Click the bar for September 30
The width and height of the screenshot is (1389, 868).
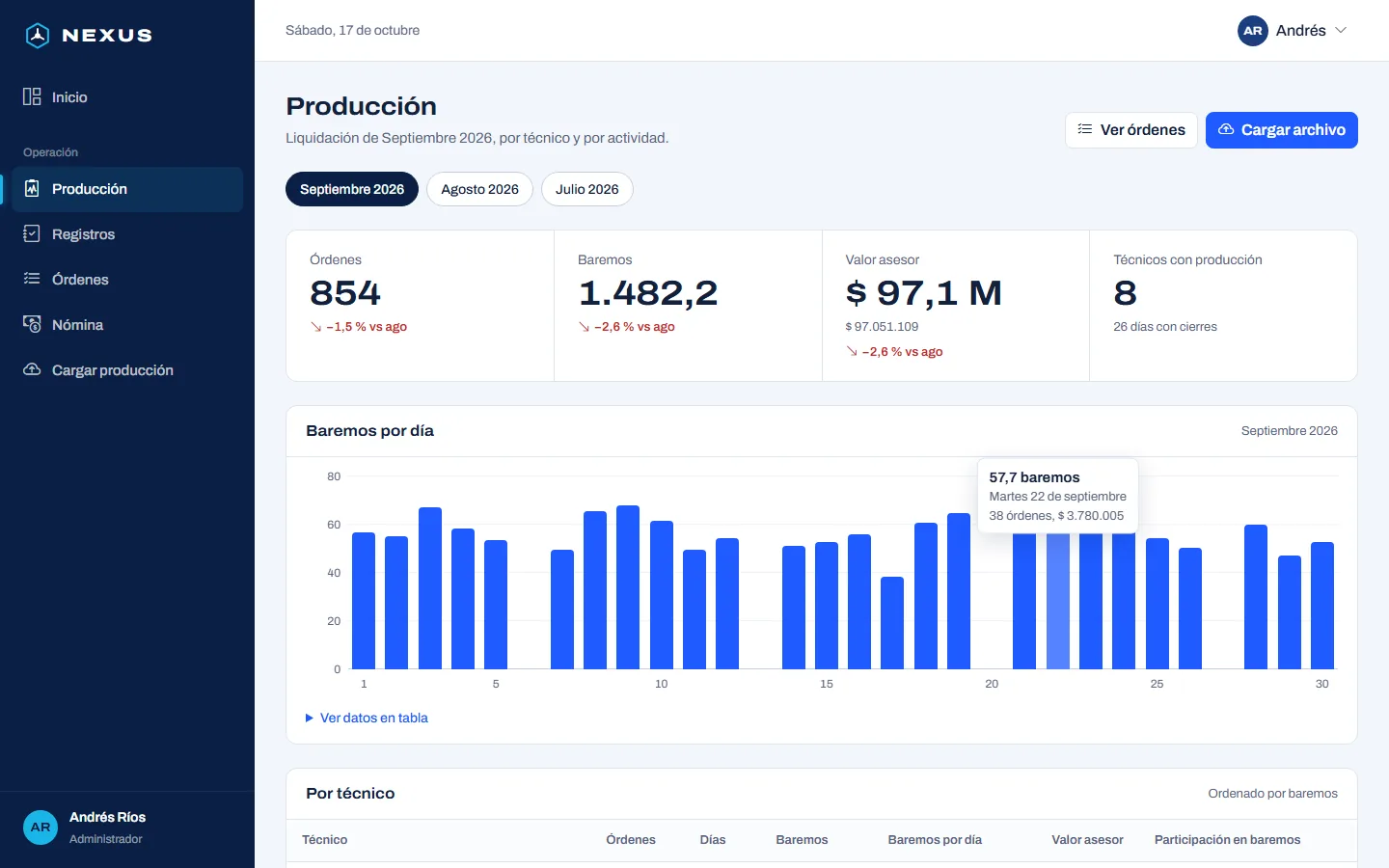coord(1322,606)
